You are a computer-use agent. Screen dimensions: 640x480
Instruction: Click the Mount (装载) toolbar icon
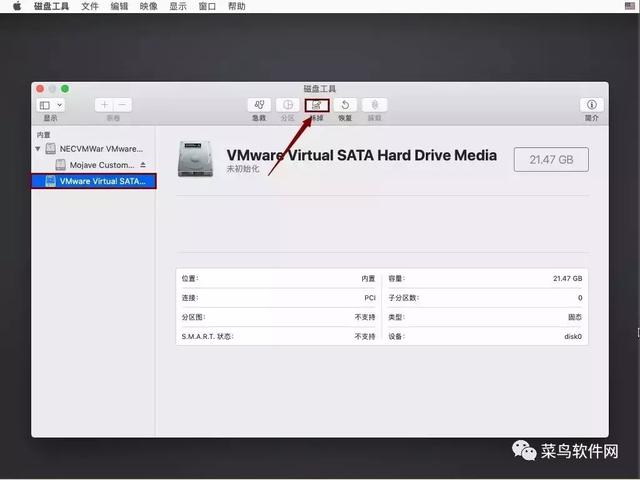click(x=374, y=105)
